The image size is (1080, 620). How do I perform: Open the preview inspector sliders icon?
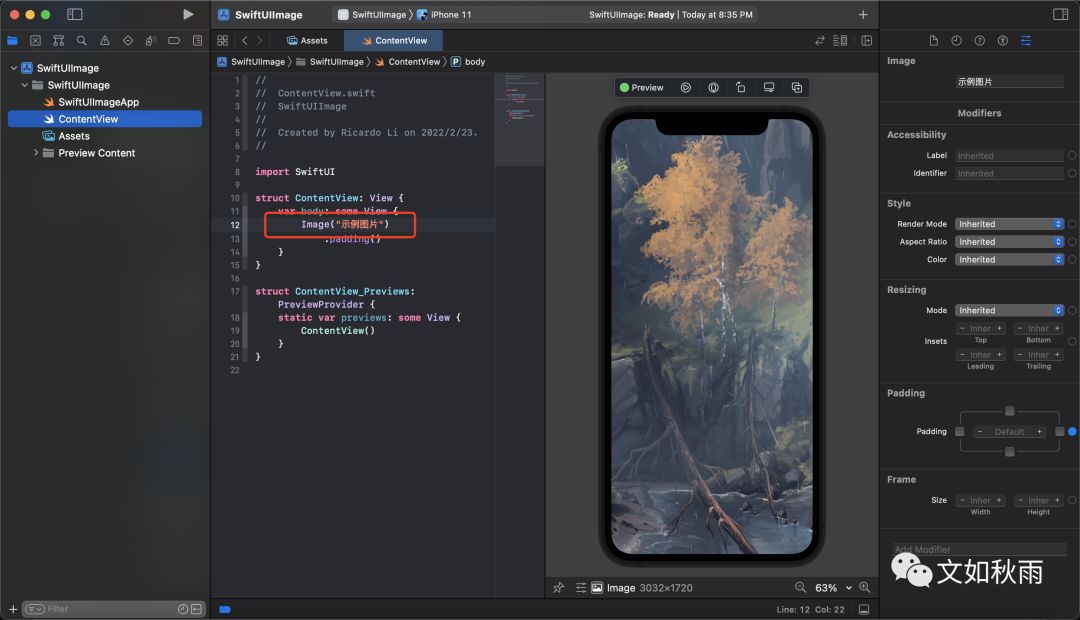(x=581, y=588)
